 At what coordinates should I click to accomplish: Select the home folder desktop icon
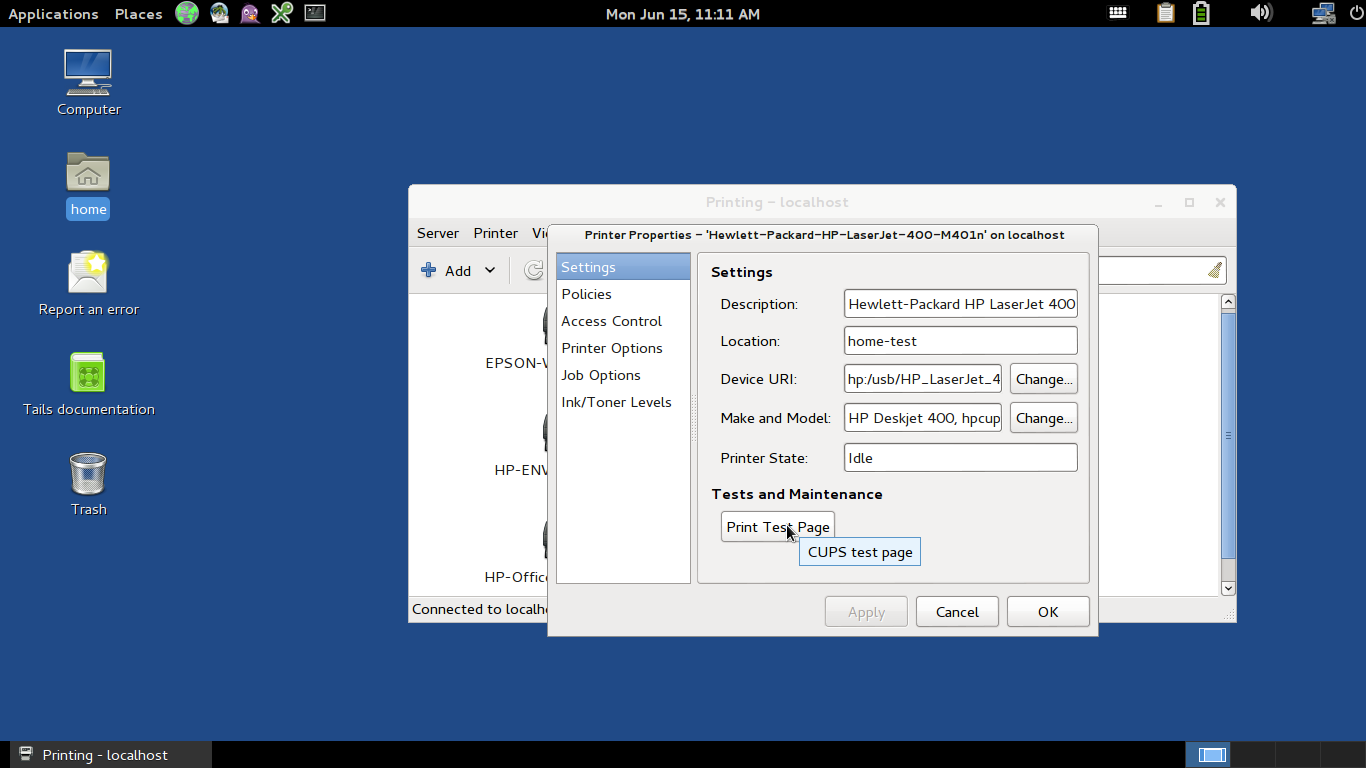click(88, 185)
